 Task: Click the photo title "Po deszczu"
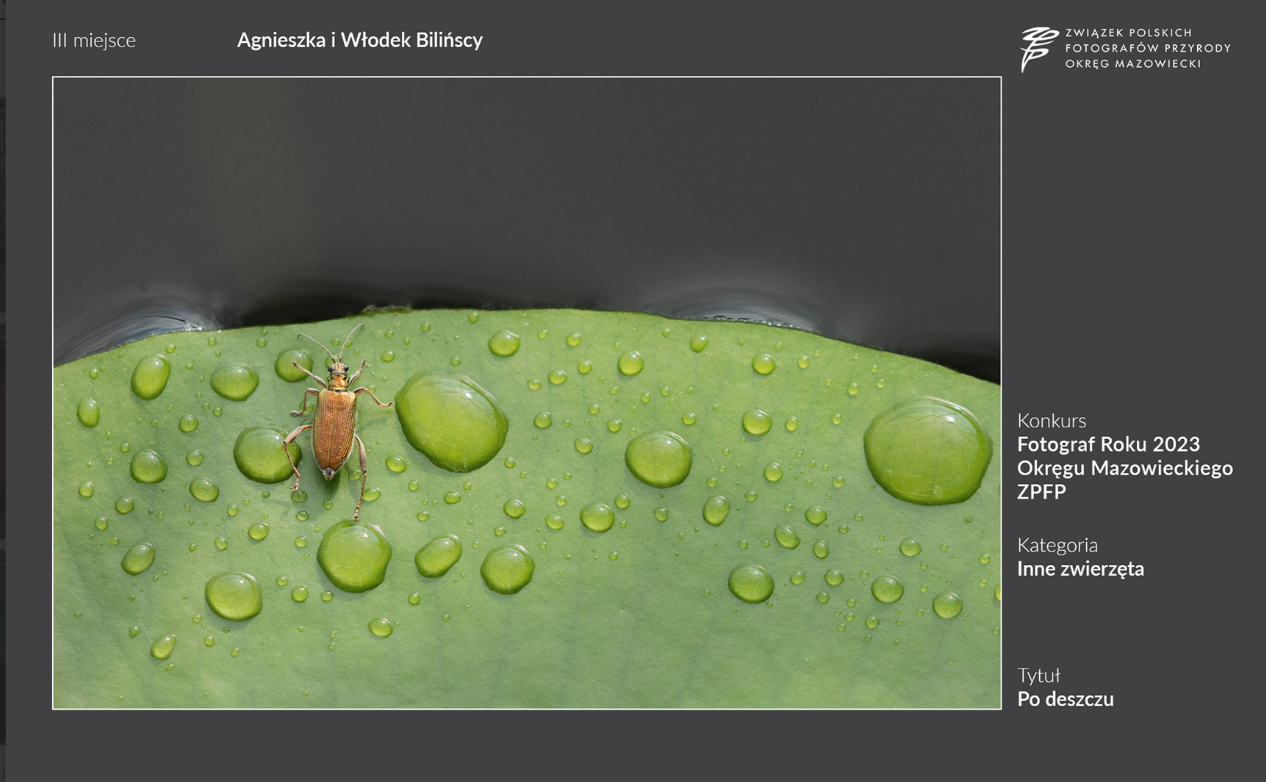(x=1065, y=699)
